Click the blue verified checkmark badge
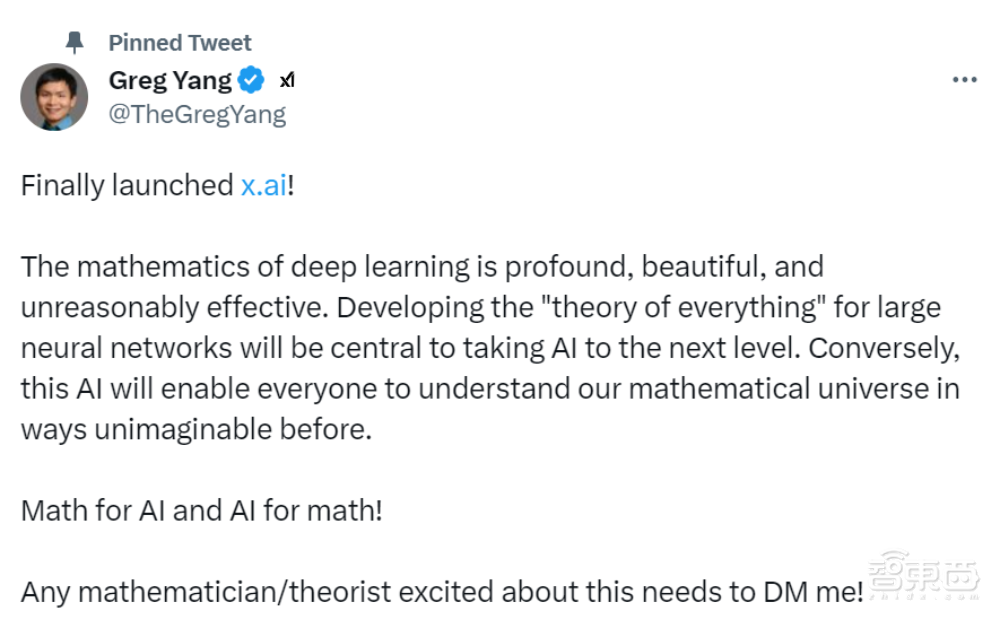The image size is (1000, 619). [251, 80]
